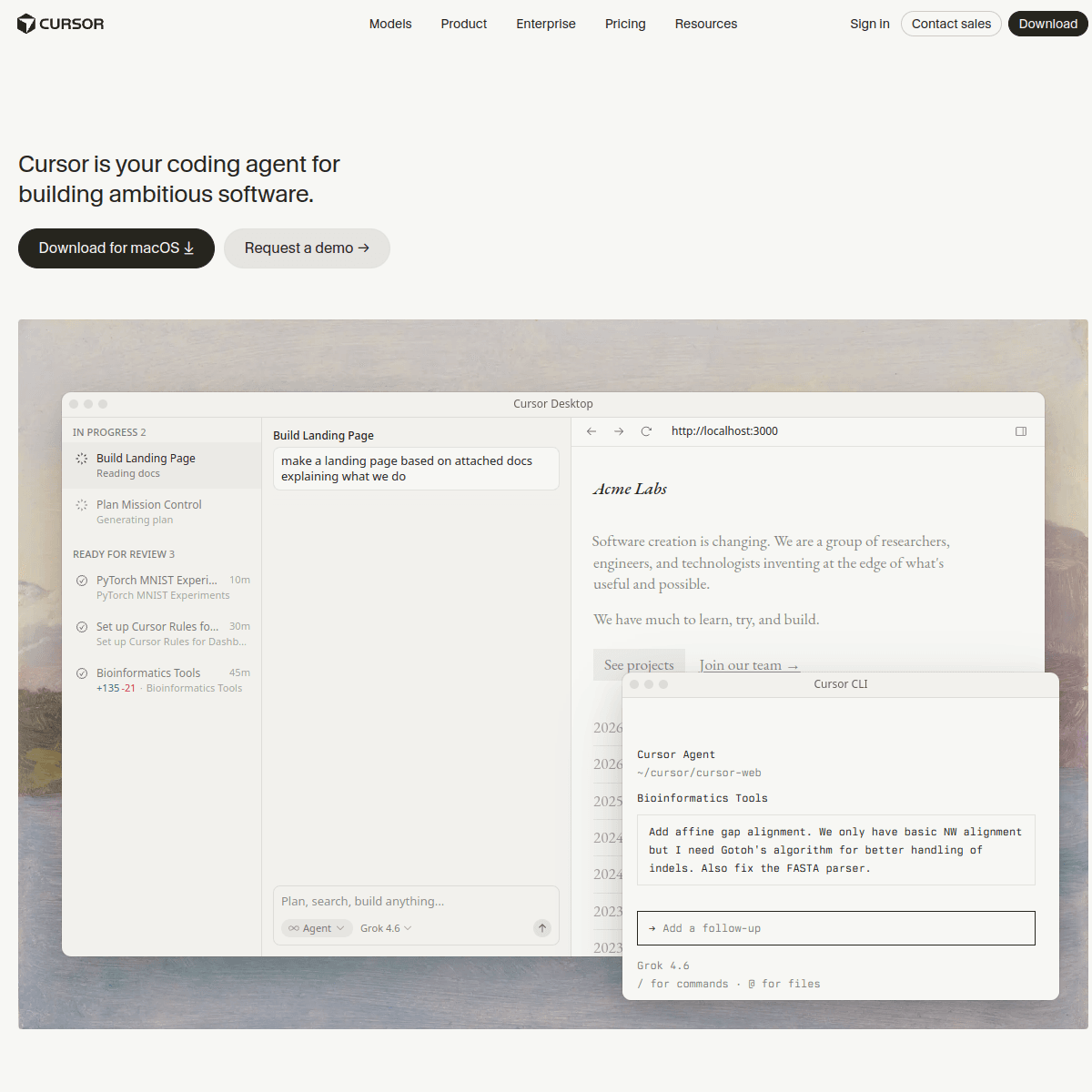Image resolution: width=1092 pixels, height=1092 pixels.
Task: Click the spinner icon beside Build Landing Page
Action: 82,459
